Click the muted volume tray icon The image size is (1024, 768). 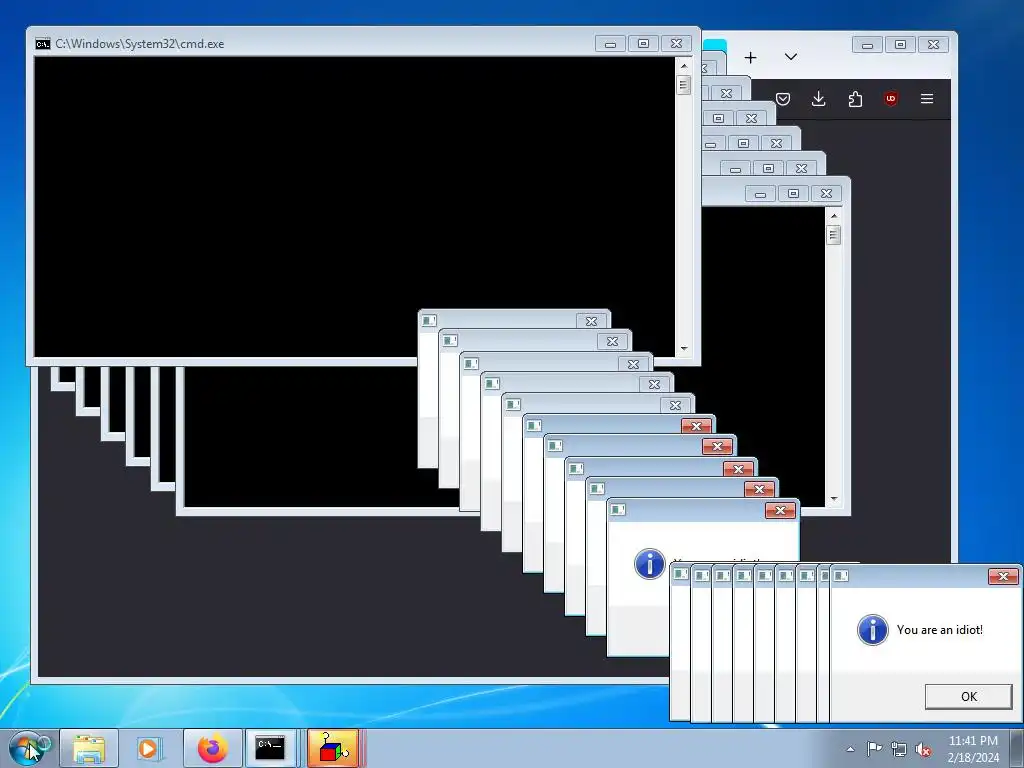tap(923, 749)
